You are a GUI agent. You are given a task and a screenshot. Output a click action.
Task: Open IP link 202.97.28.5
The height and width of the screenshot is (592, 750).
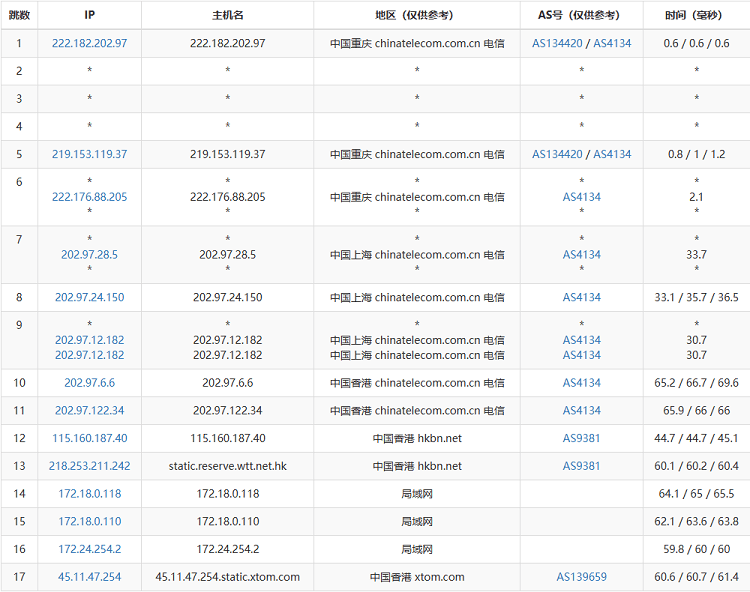(x=89, y=254)
